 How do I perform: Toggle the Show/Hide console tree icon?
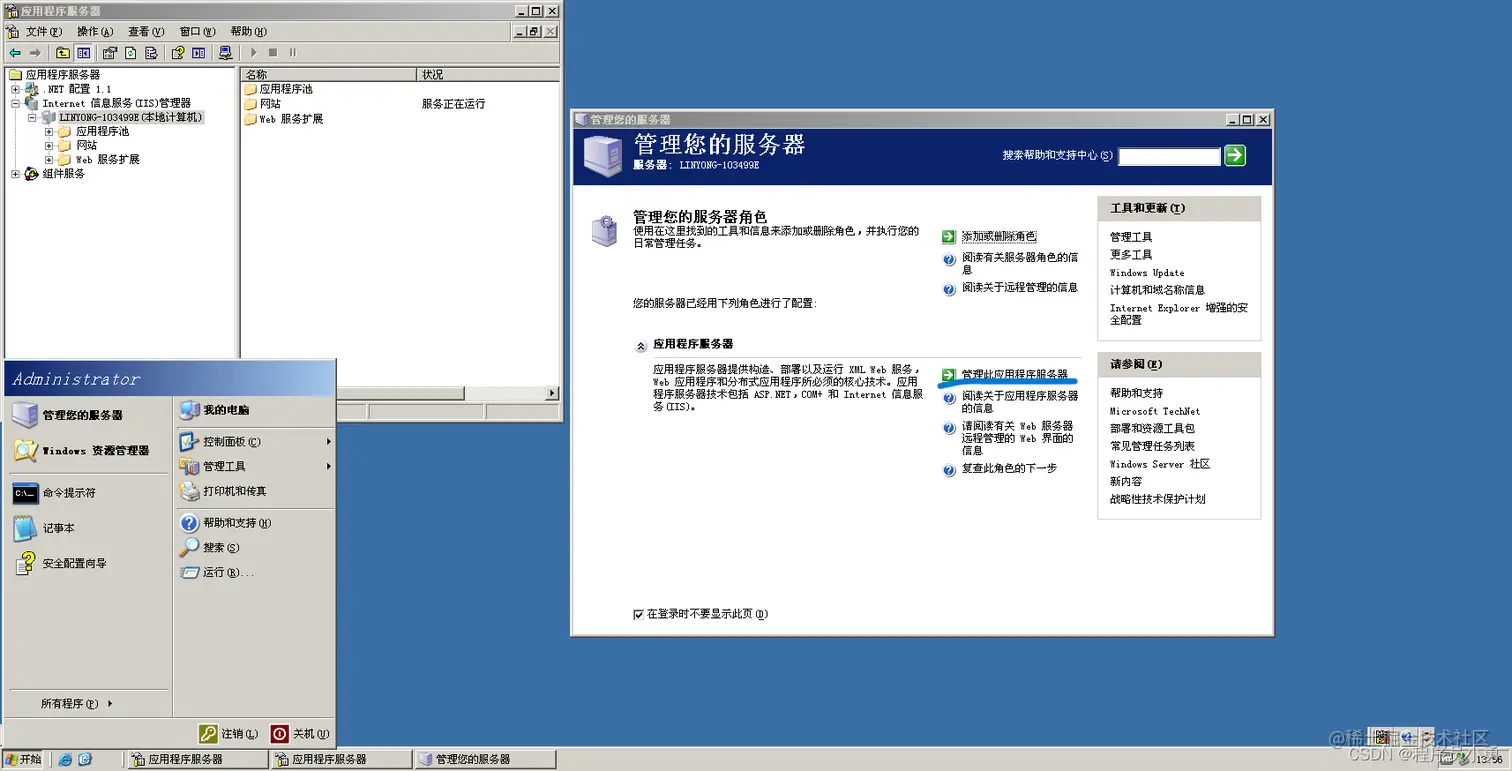[x=84, y=53]
